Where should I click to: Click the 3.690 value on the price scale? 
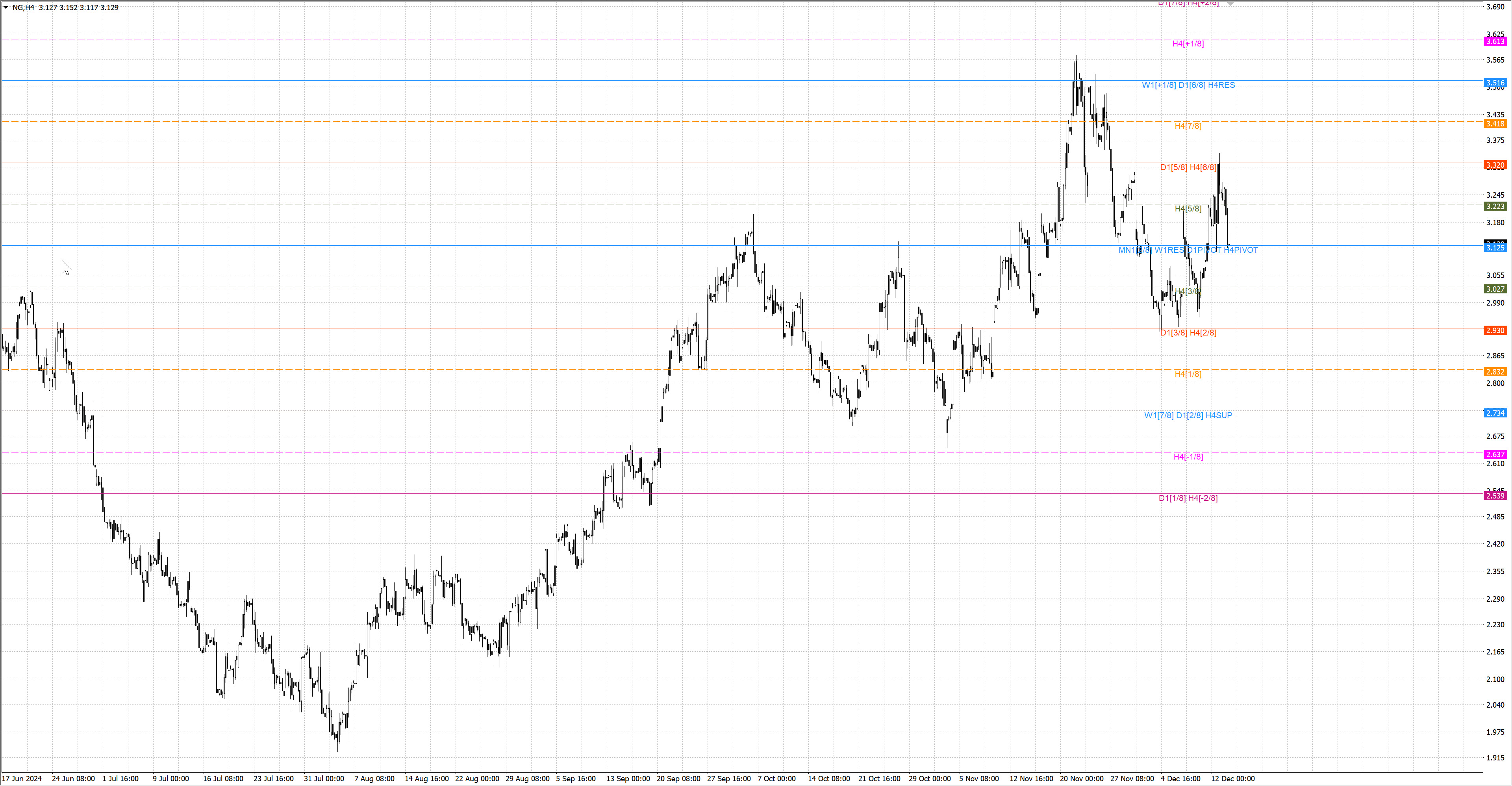point(1495,7)
